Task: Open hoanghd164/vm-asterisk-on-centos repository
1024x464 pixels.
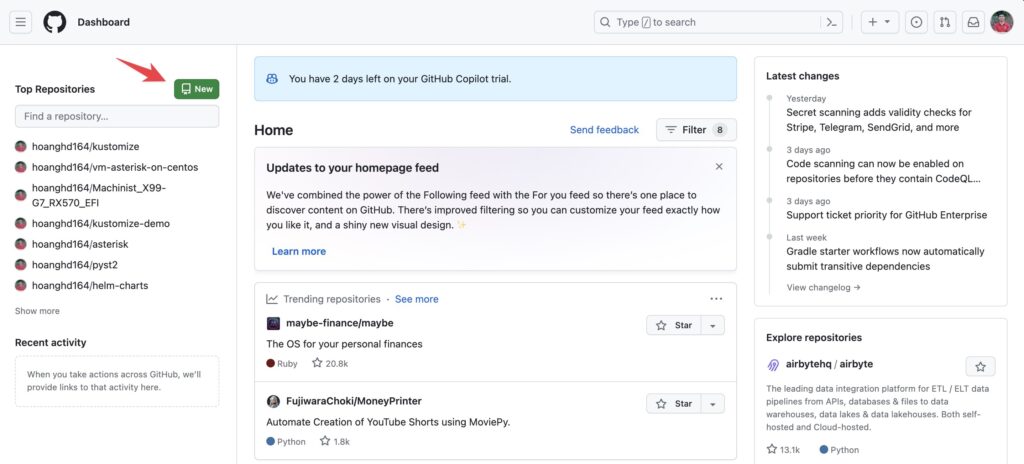Action: tap(115, 167)
